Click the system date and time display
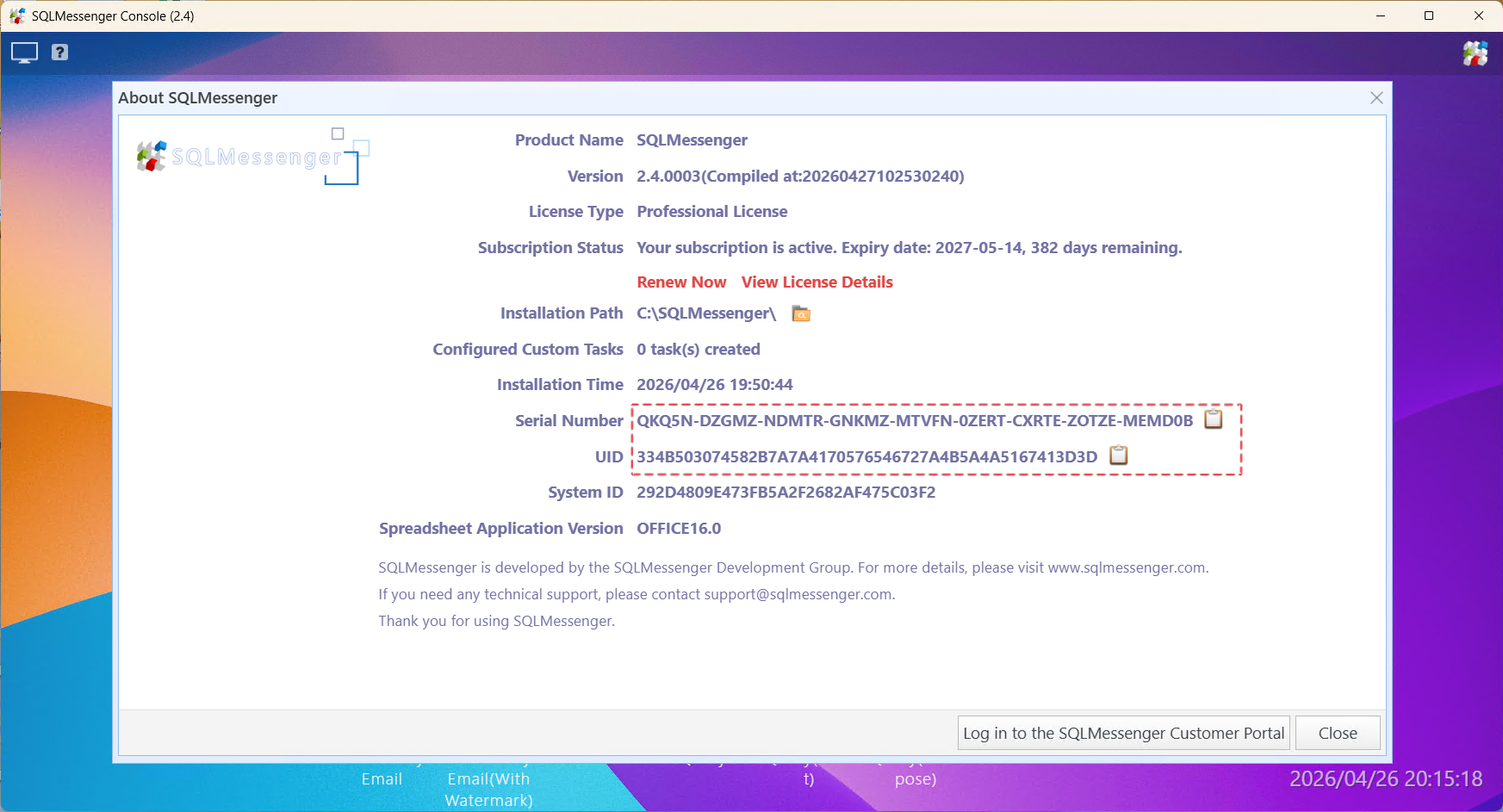Image resolution: width=1503 pixels, height=812 pixels. click(x=1387, y=778)
